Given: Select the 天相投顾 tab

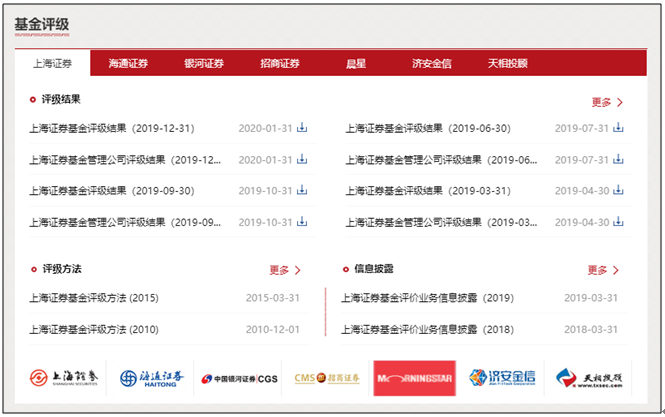Looking at the screenshot, I should pos(507,64).
